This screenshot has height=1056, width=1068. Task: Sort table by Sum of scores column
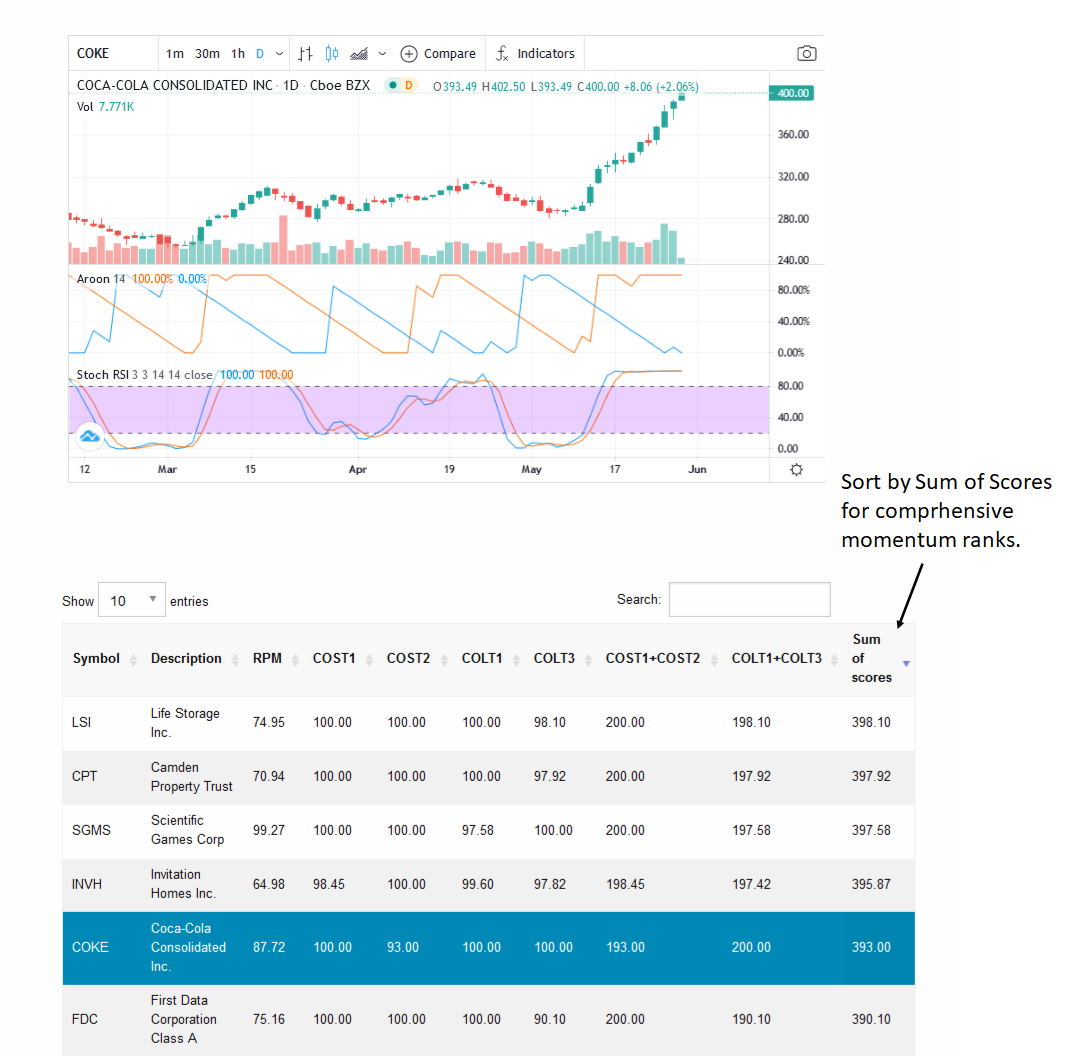(879, 659)
